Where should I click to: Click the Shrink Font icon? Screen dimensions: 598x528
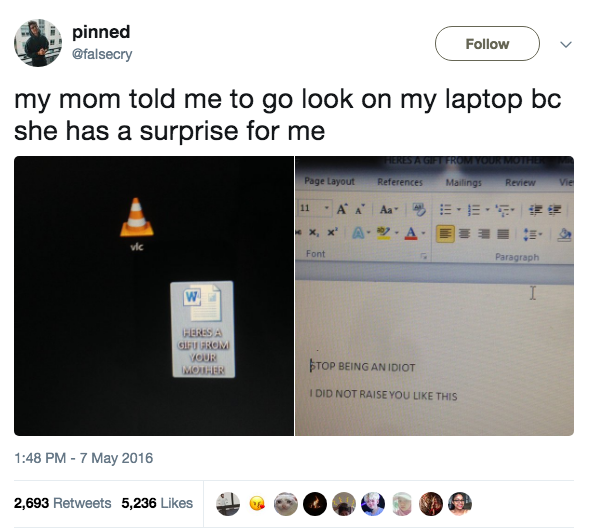point(359,209)
